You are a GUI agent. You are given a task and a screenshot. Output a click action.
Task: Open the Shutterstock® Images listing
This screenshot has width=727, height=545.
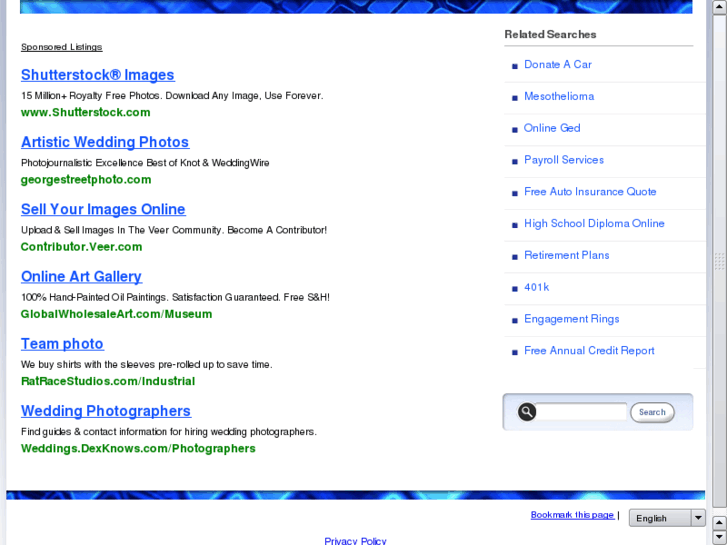click(97, 75)
